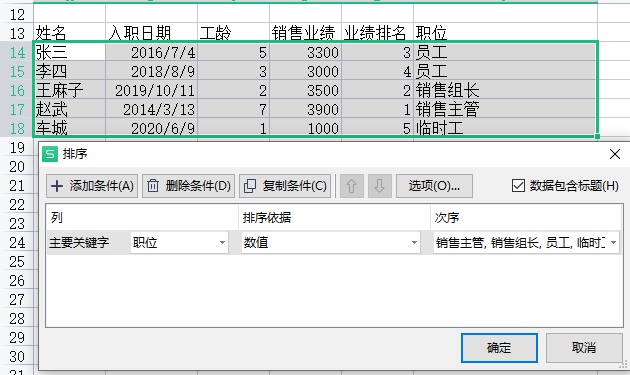The image size is (630, 375).
Task: Select row header 22
Action: click(x=16, y=205)
